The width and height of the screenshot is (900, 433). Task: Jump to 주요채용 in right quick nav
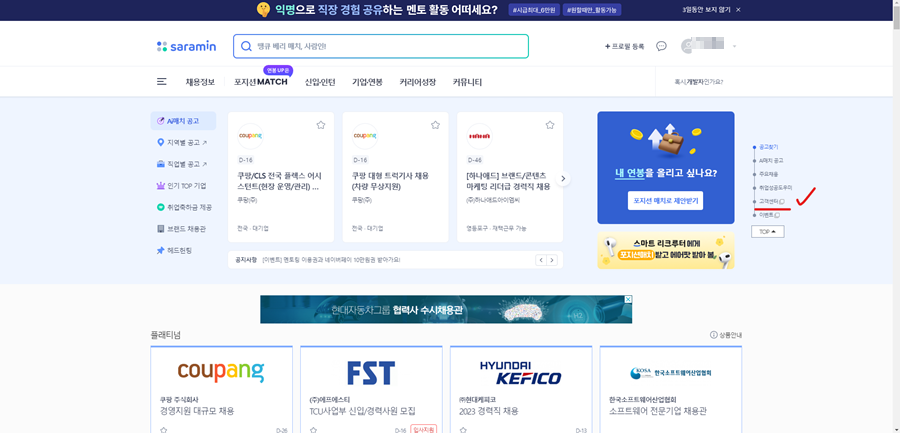(768, 174)
